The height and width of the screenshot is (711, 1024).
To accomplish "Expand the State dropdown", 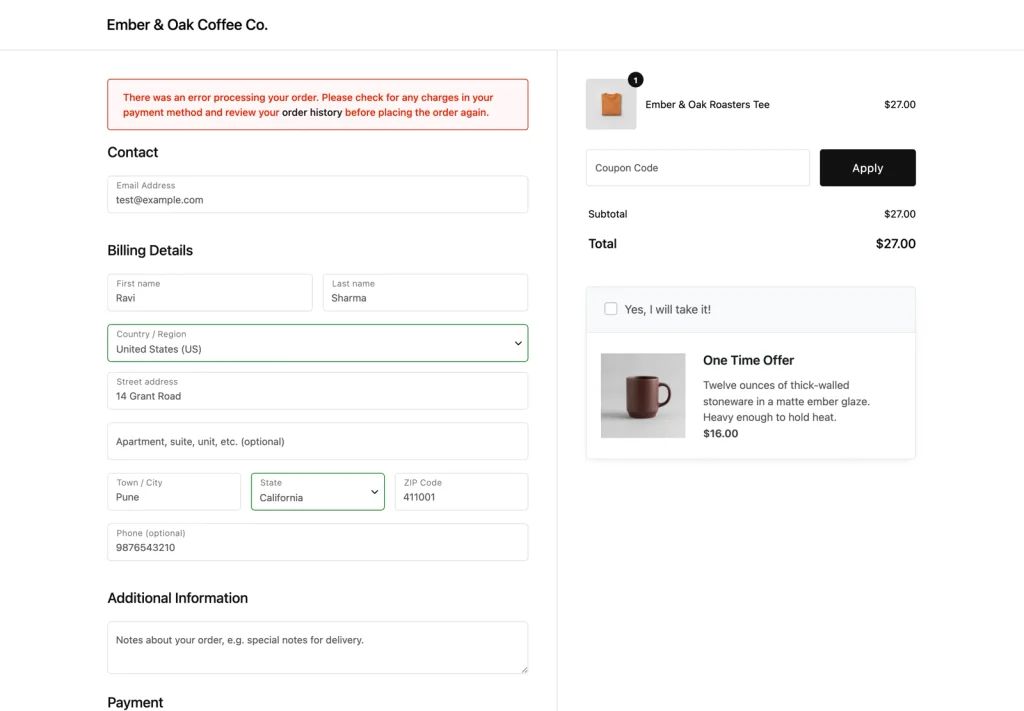I will 317,492.
